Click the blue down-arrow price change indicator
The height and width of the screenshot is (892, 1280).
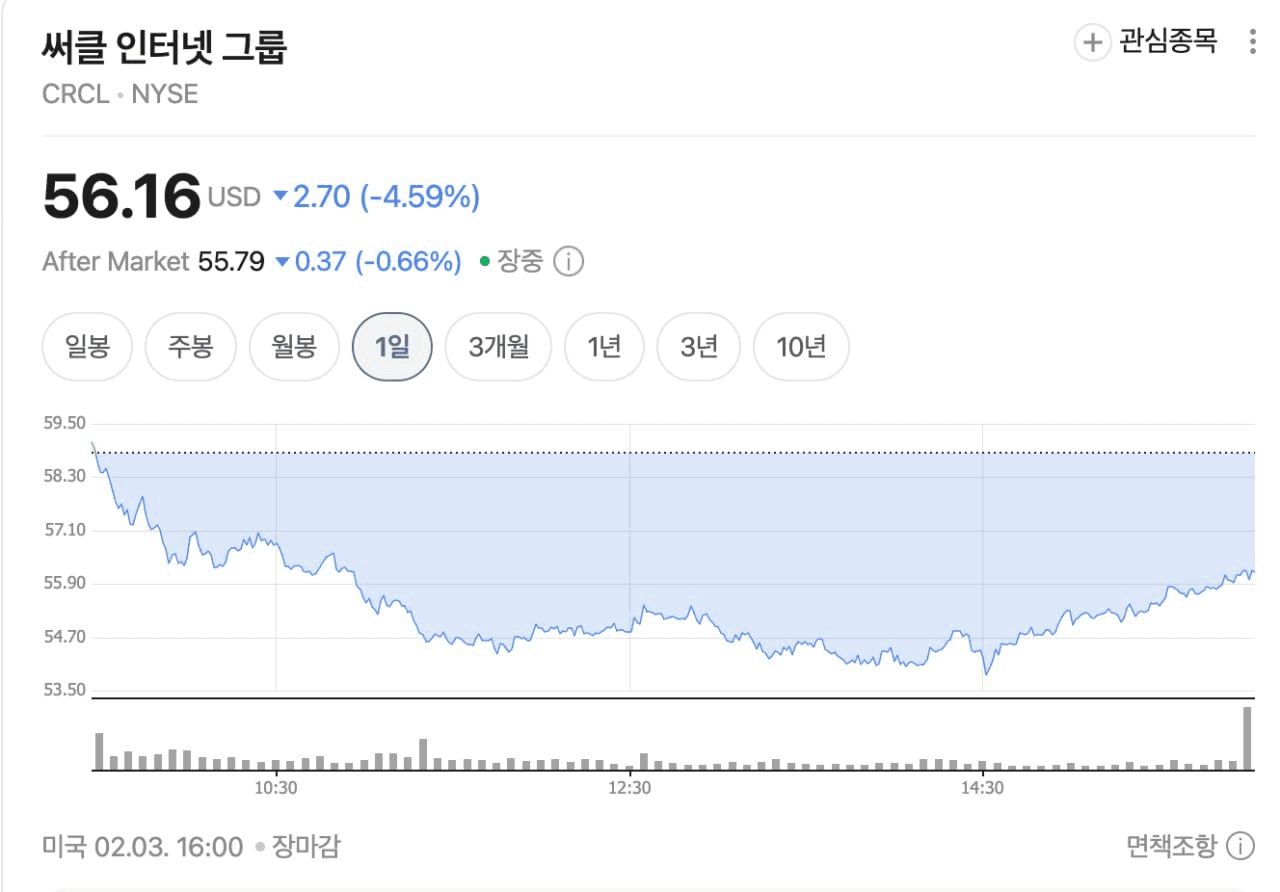[281, 197]
